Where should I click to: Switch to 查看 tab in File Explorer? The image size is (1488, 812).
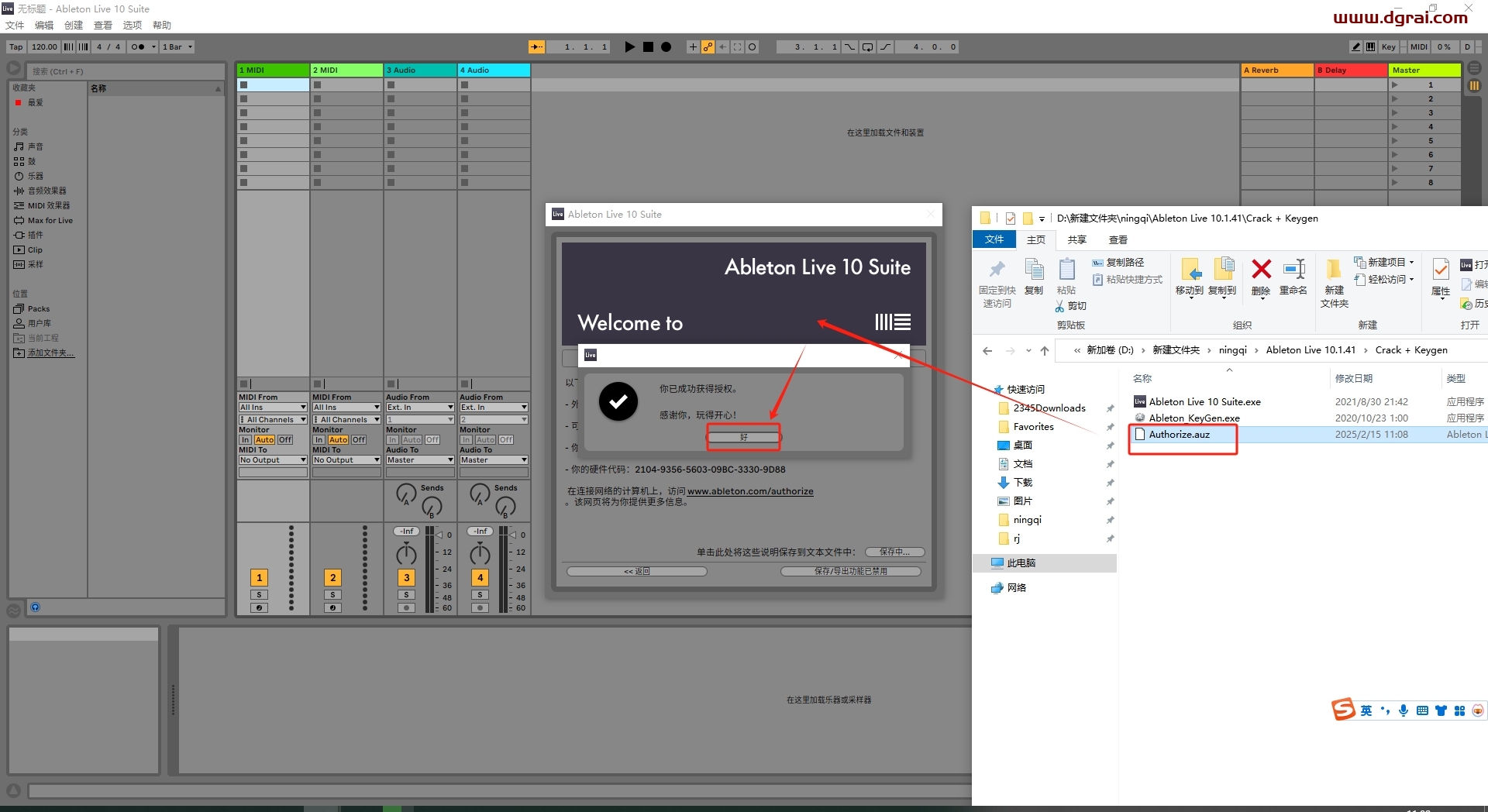tap(1118, 239)
